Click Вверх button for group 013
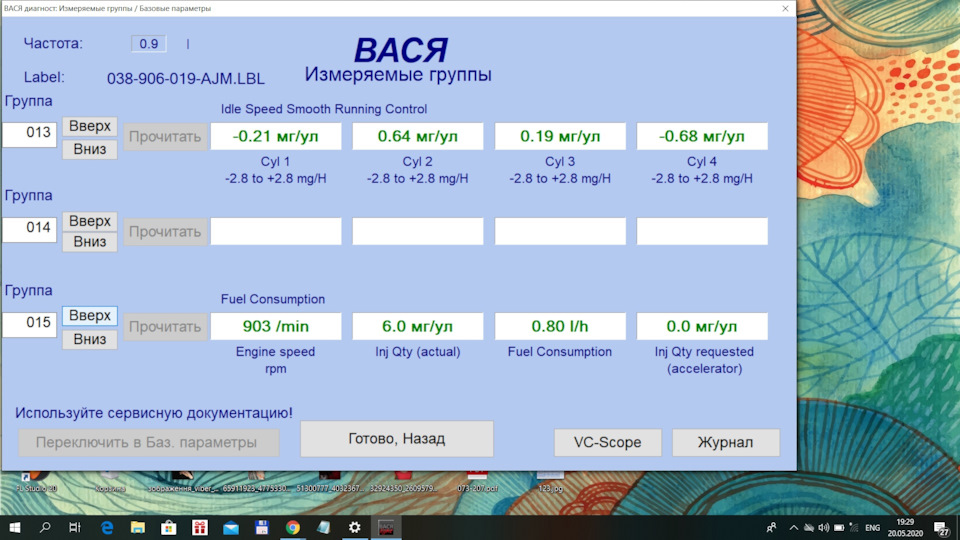This screenshot has width=960, height=540. (x=89, y=126)
